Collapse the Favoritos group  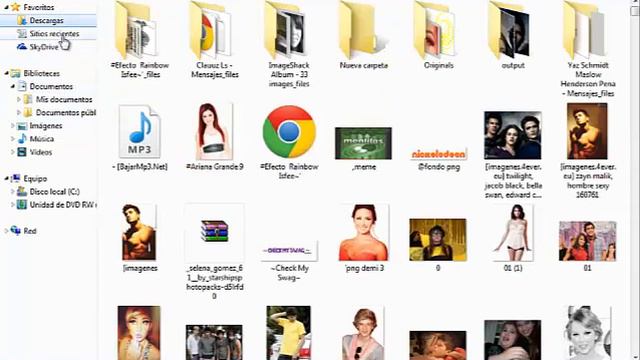[x=6, y=7]
